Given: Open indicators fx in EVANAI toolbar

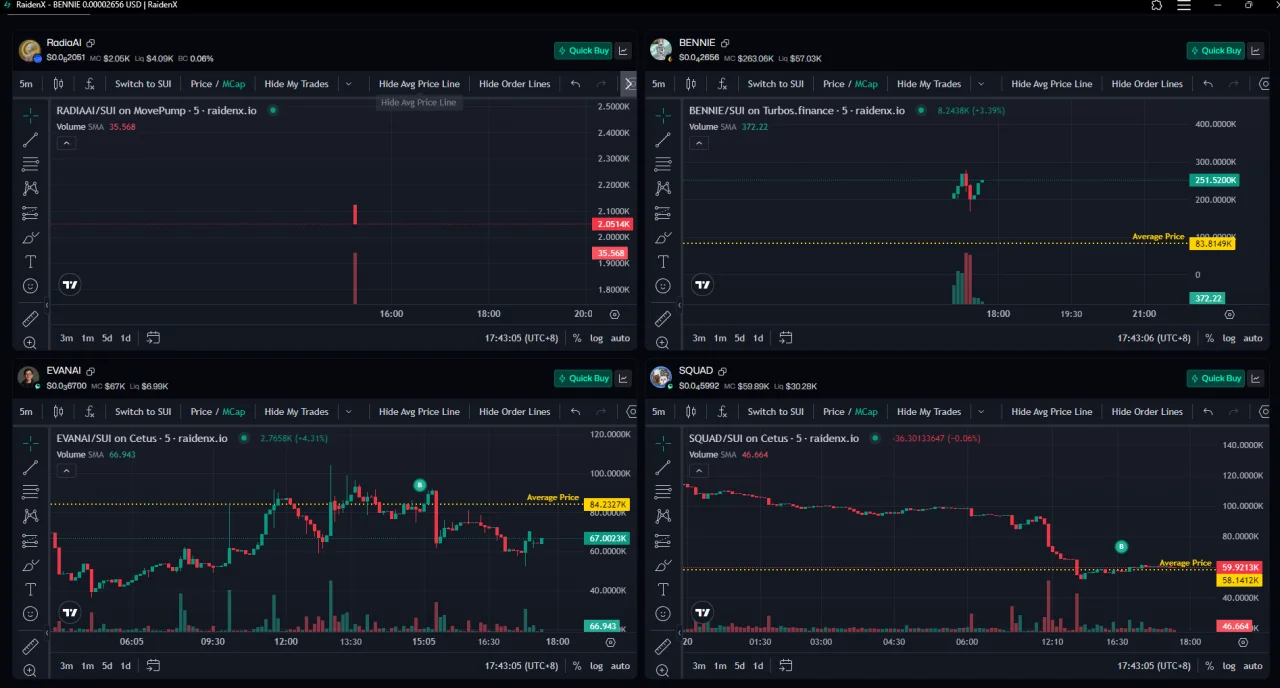Looking at the screenshot, I should coord(90,412).
